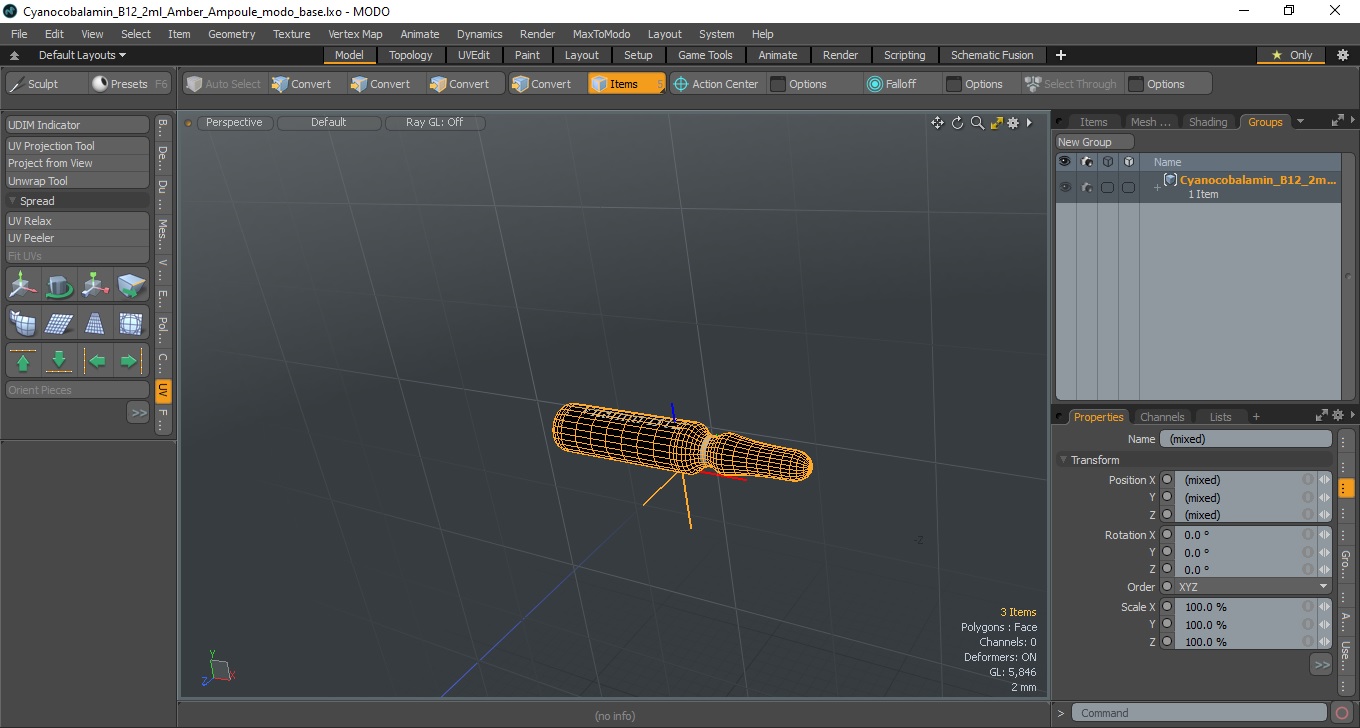1360x728 pixels.
Task: Click viewport zoom magnifier icon
Action: point(977,123)
